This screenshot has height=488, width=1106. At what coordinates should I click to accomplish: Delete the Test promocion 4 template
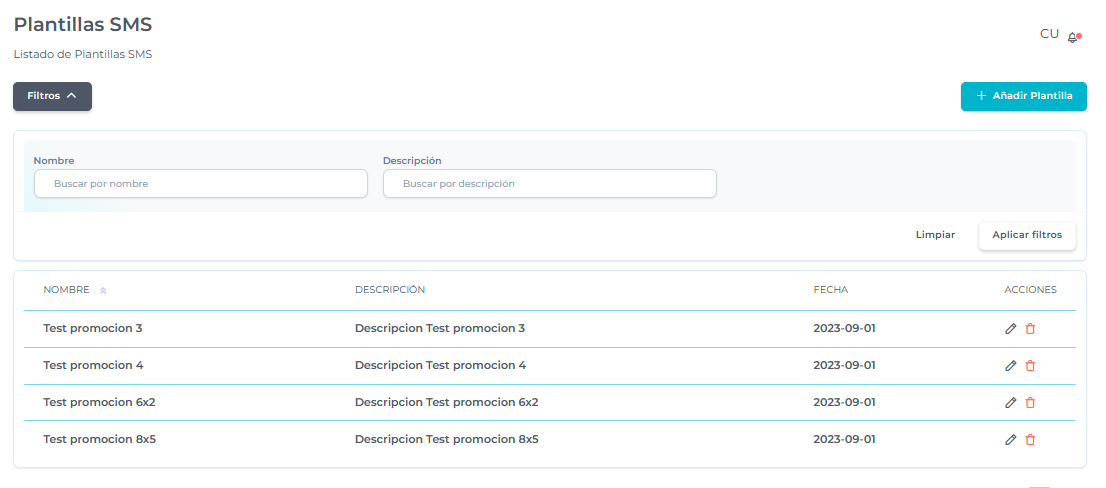[1030, 366]
